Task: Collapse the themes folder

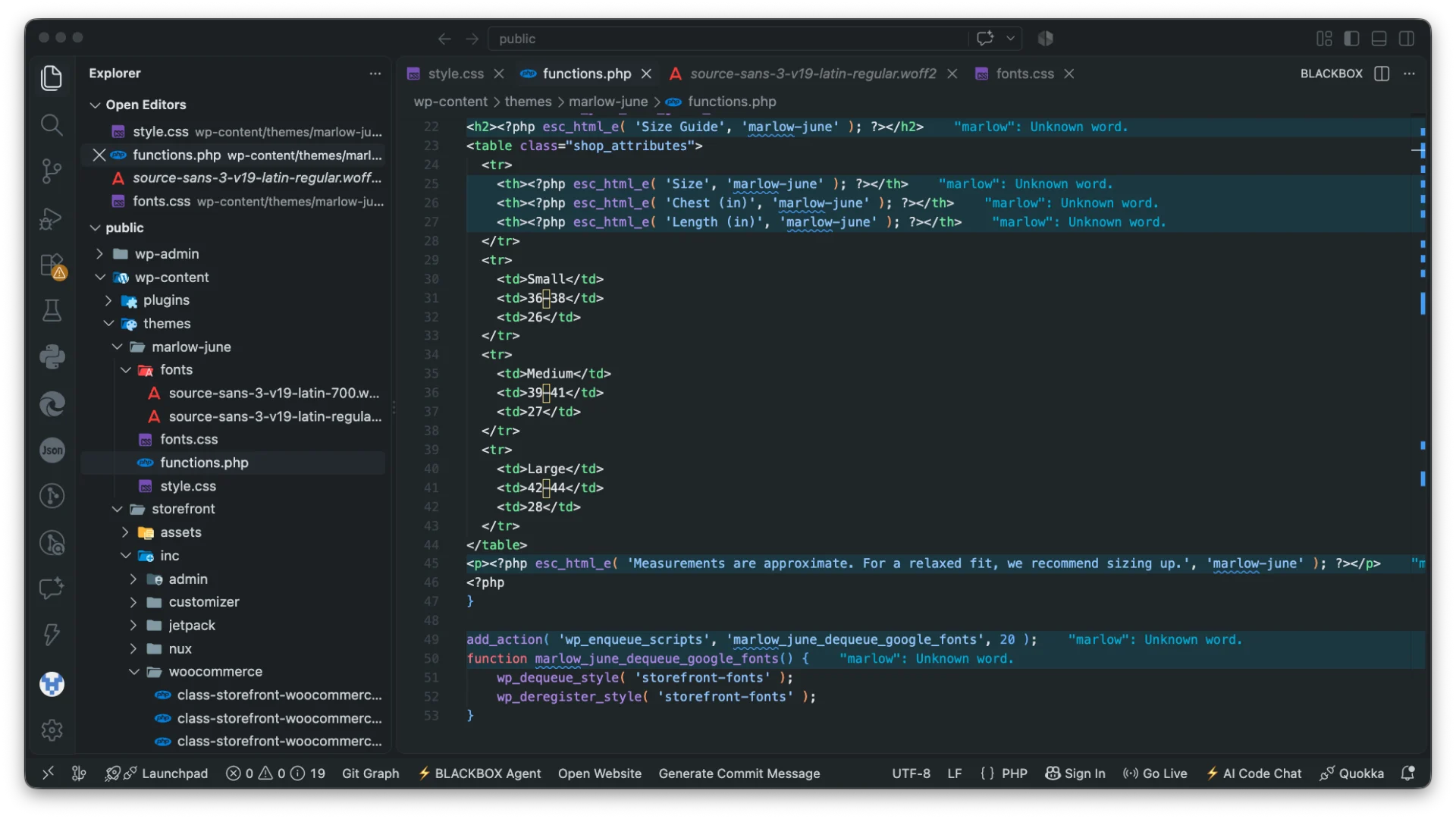Action: click(x=108, y=323)
